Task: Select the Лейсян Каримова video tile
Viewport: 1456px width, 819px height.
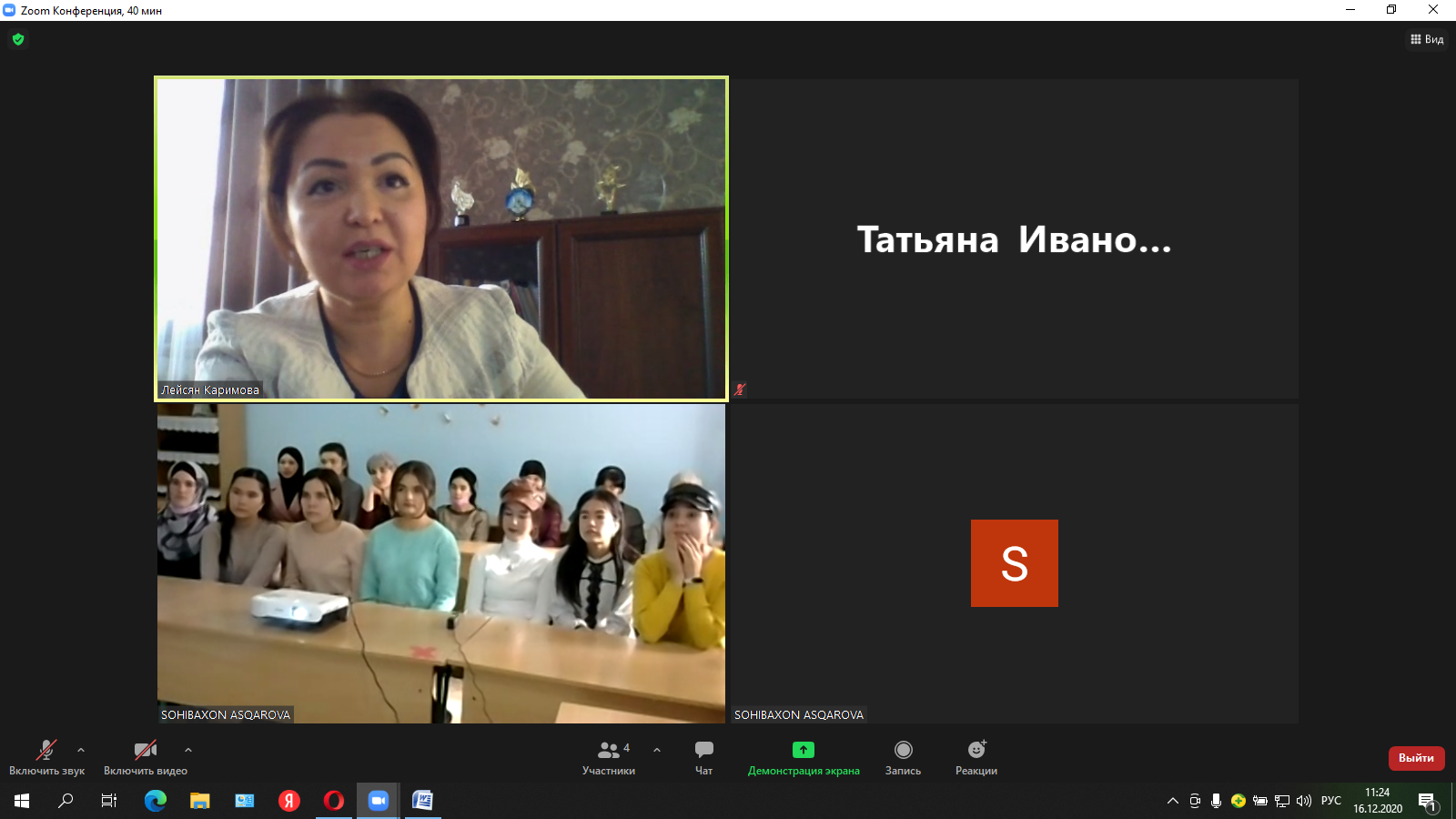Action: click(441, 238)
